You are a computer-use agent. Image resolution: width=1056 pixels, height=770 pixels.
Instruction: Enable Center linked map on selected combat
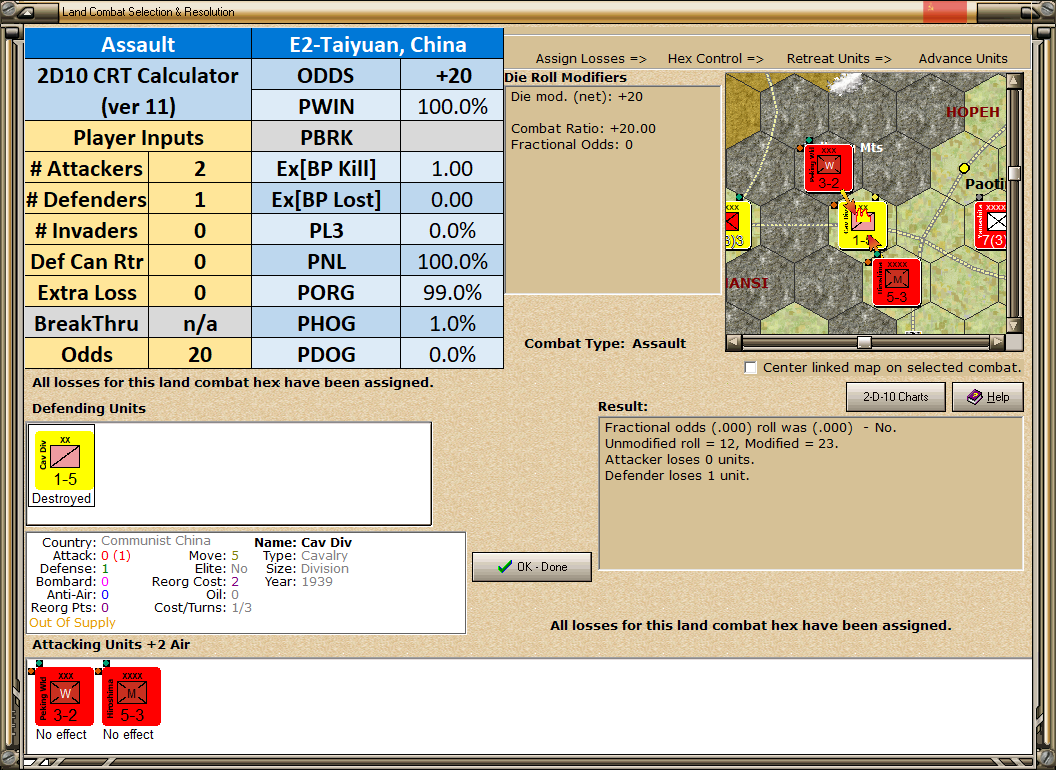(x=751, y=368)
